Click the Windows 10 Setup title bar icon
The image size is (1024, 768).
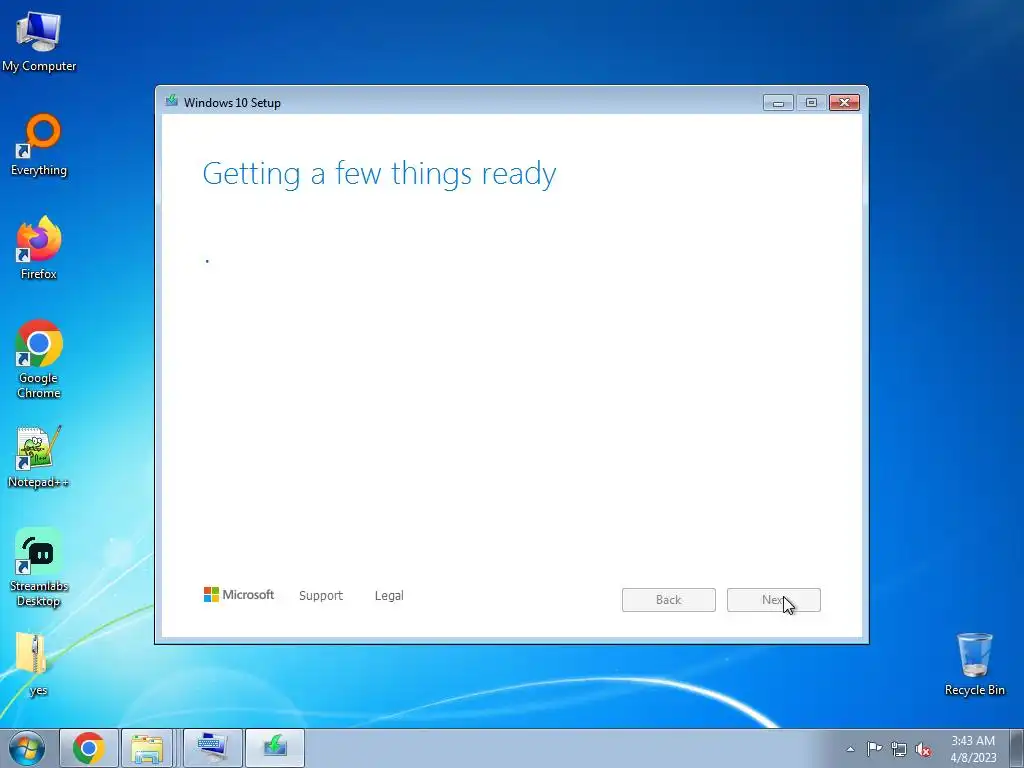coord(172,101)
